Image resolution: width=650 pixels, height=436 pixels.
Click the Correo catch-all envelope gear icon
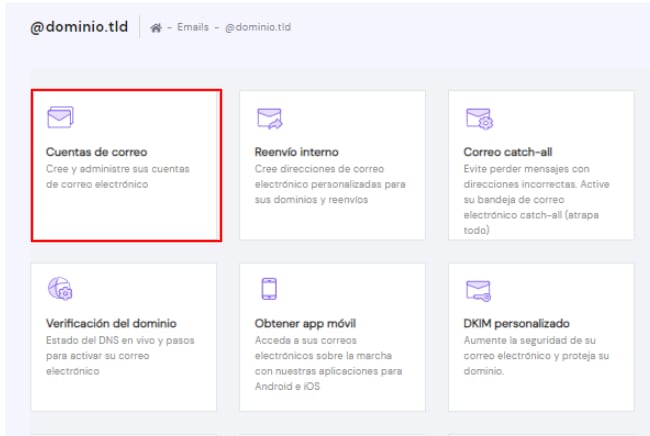pos(477,120)
